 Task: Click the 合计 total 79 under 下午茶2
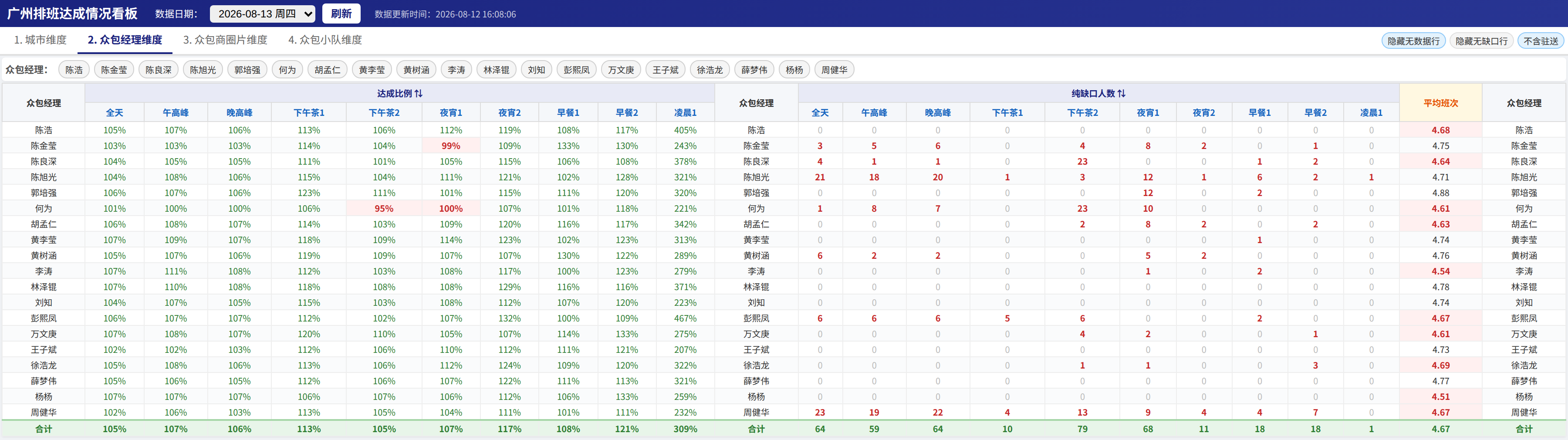(1082, 429)
